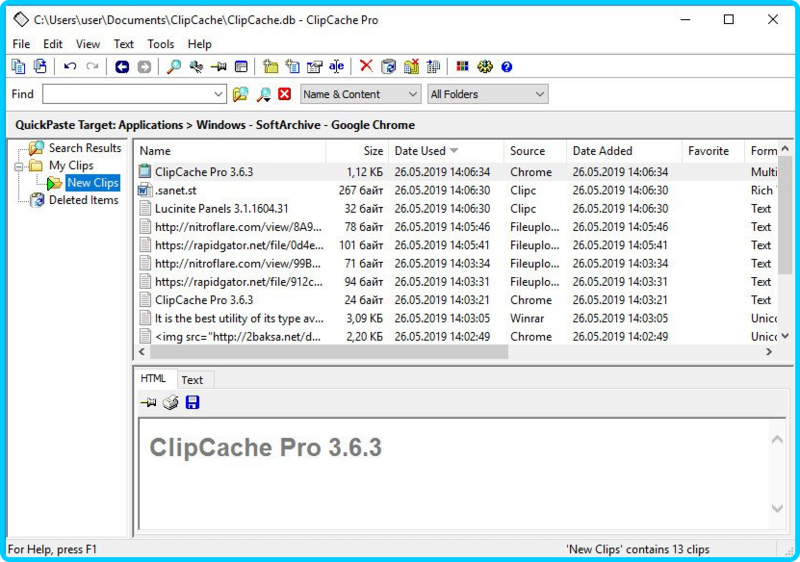Switch to the HTML preview tab

pyautogui.click(x=153, y=378)
